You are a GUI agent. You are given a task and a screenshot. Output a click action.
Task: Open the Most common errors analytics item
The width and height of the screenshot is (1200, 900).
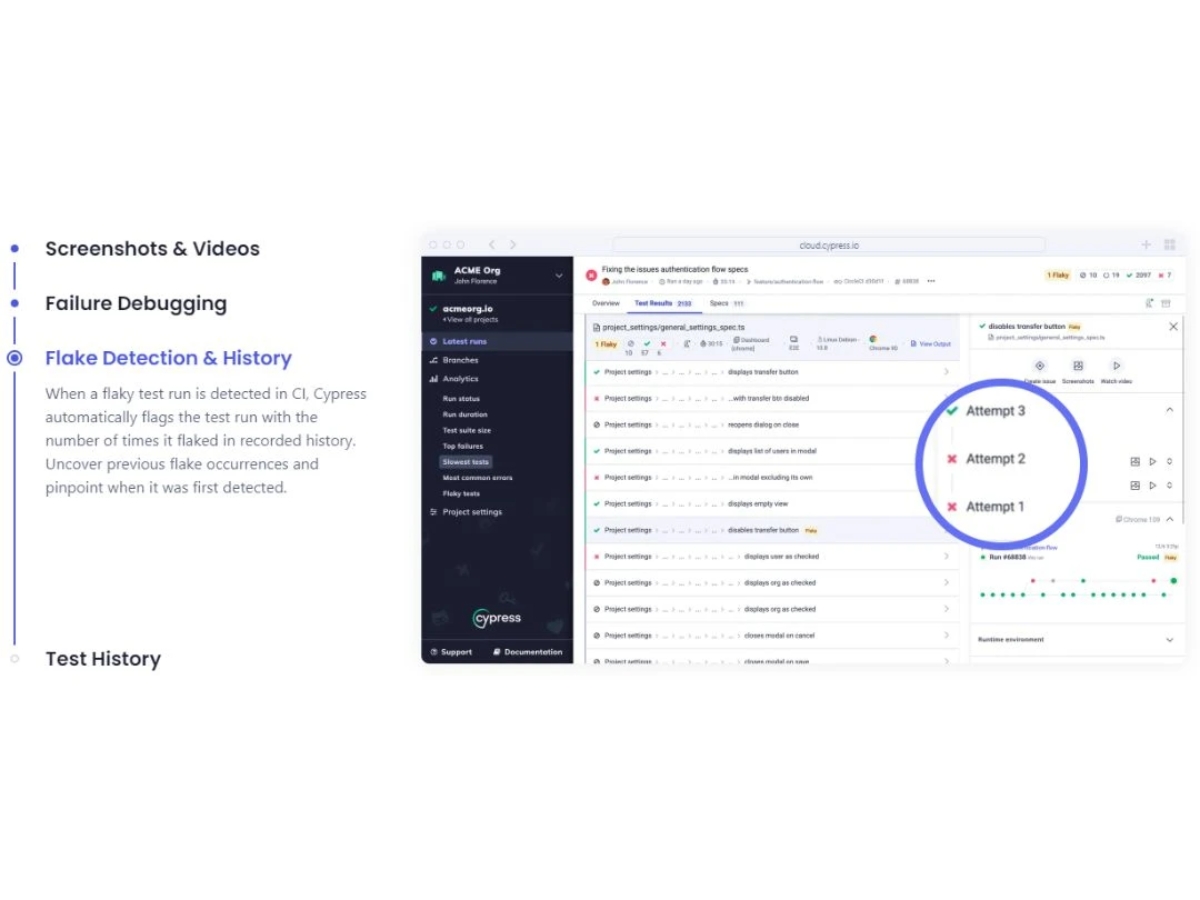[x=477, y=478]
